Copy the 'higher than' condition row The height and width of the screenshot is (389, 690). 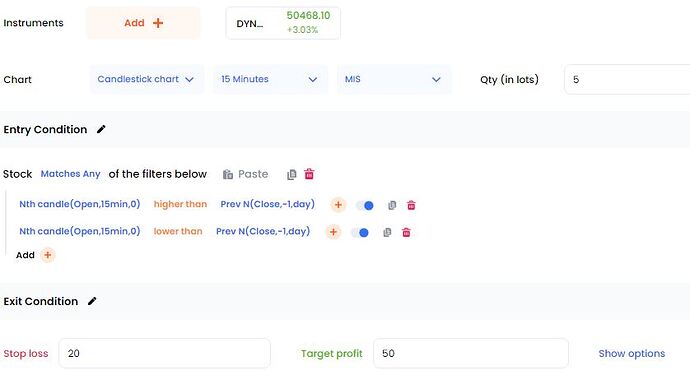[x=392, y=205]
